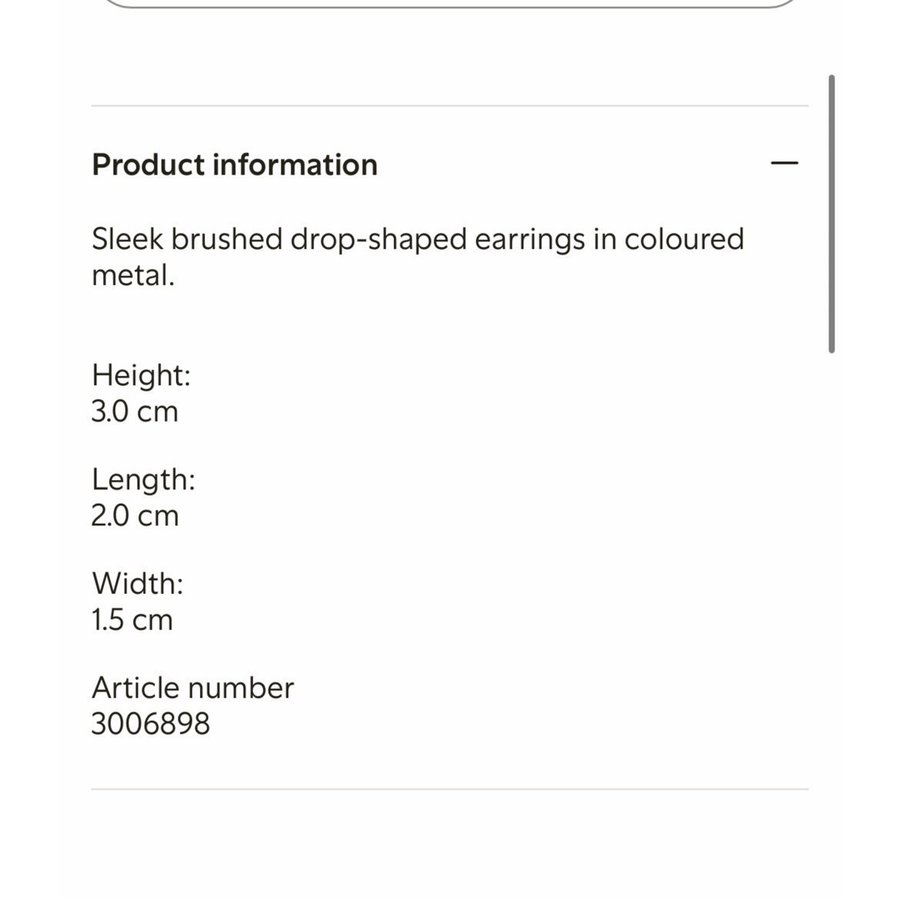
Task: Click the word "Sleek" in the description
Action: coord(127,240)
